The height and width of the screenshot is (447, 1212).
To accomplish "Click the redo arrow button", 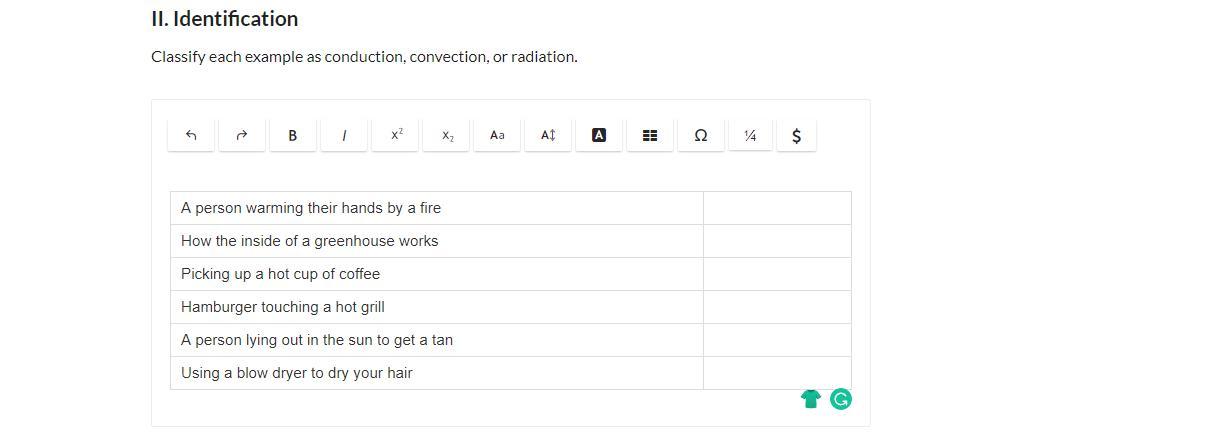I will (x=241, y=135).
